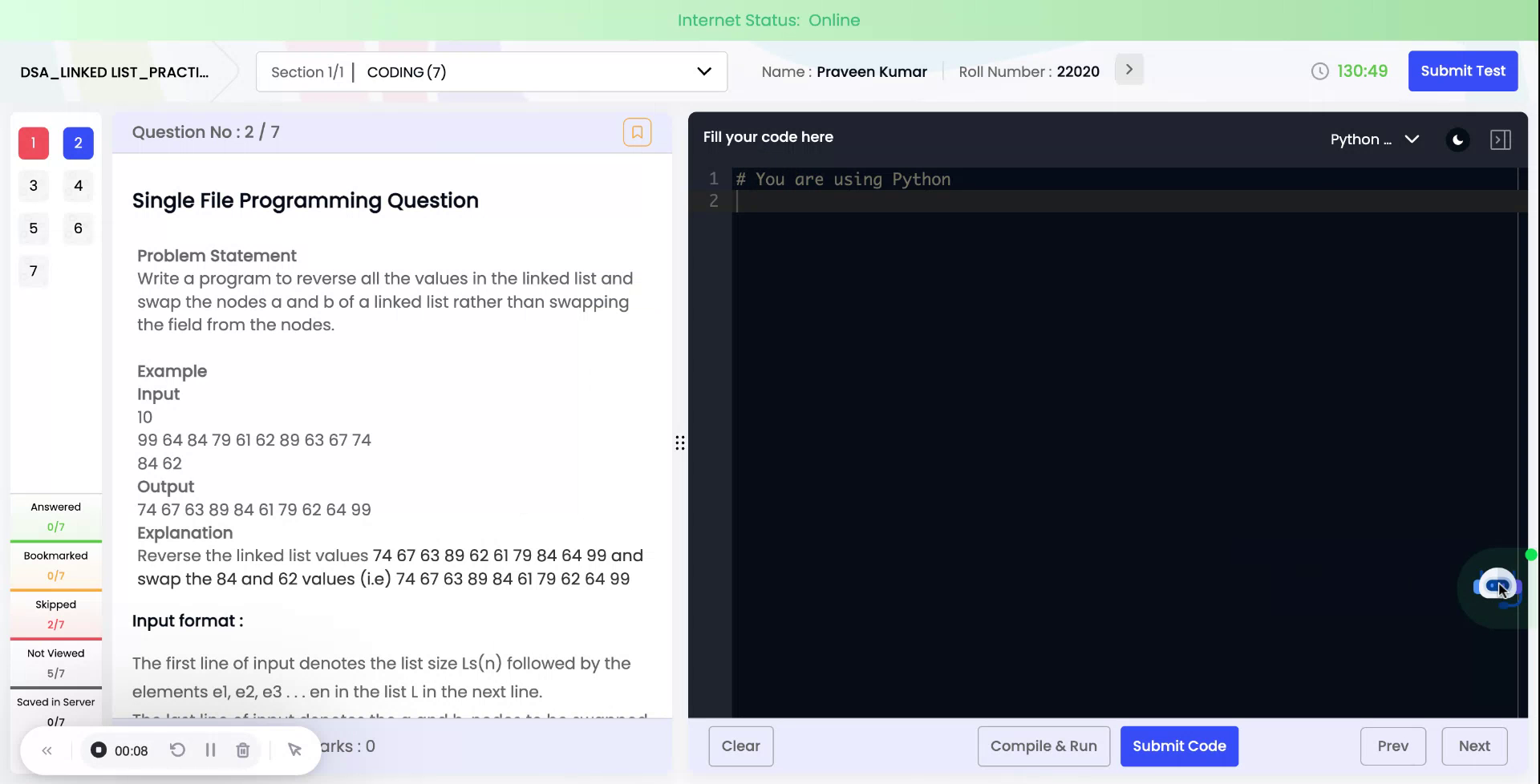Select the pointer tool in recording bar
This screenshot has width=1540, height=784.
tap(294, 750)
